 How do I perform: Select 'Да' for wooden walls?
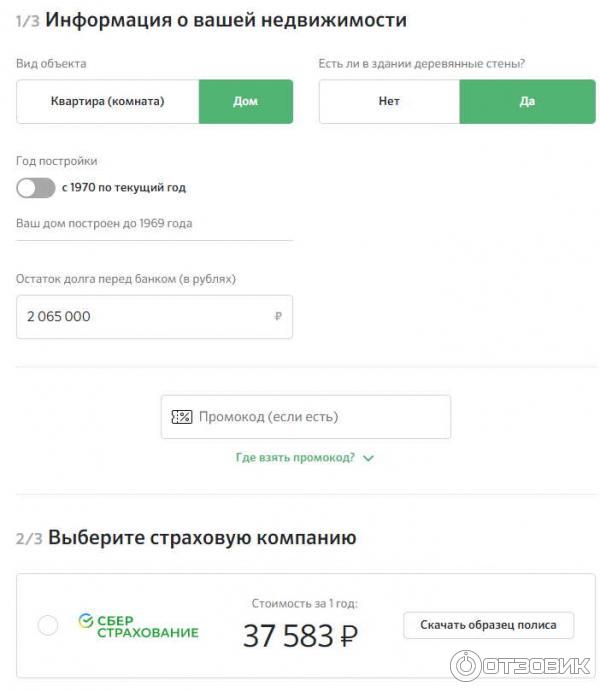click(527, 102)
